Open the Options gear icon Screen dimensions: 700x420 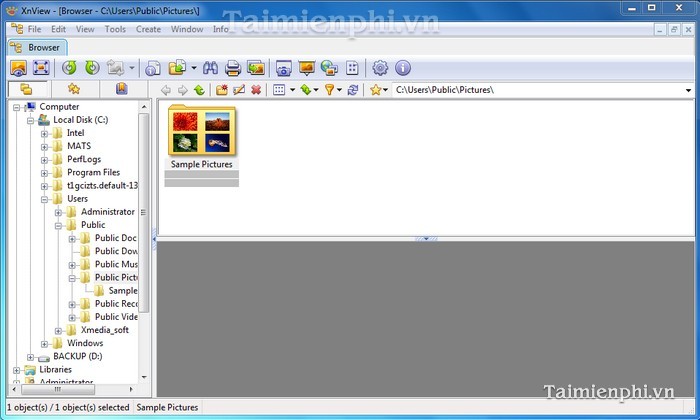tap(380, 68)
